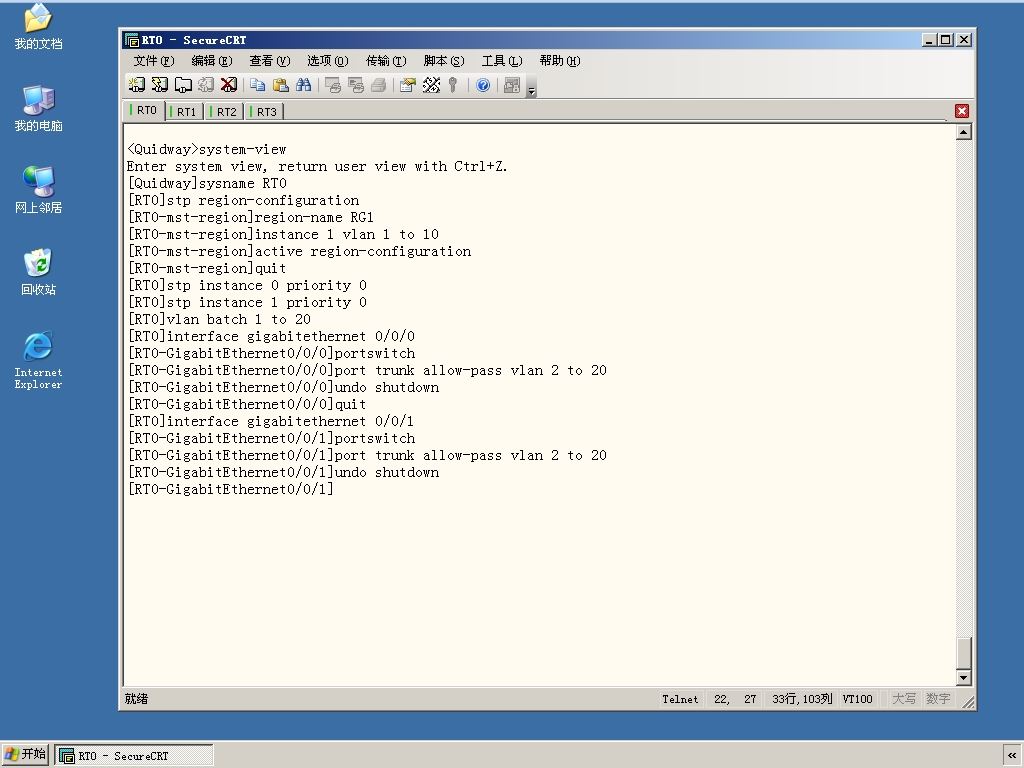Viewport: 1024px width, 768px height.
Task: Open Session Options toolbar icon
Action: point(408,85)
